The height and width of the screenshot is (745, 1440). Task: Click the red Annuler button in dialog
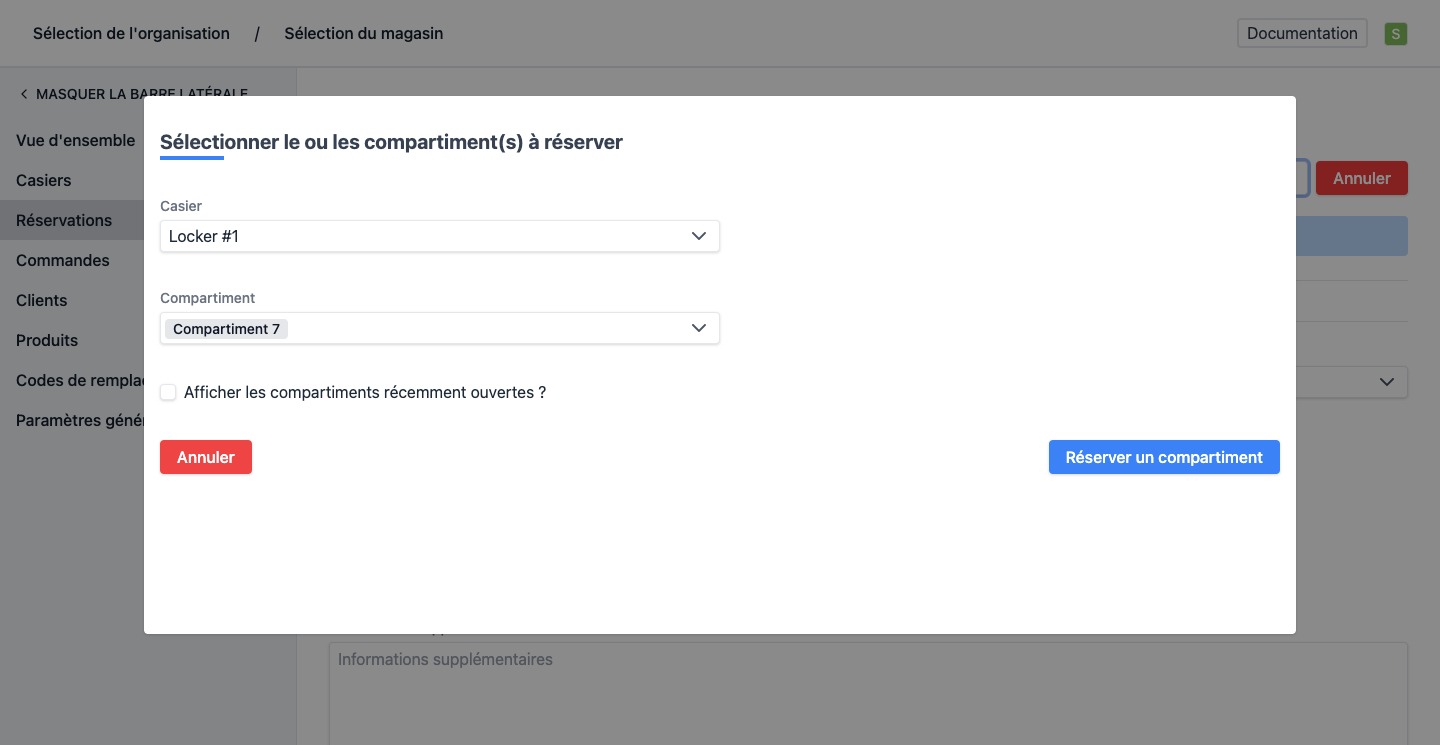(x=206, y=457)
